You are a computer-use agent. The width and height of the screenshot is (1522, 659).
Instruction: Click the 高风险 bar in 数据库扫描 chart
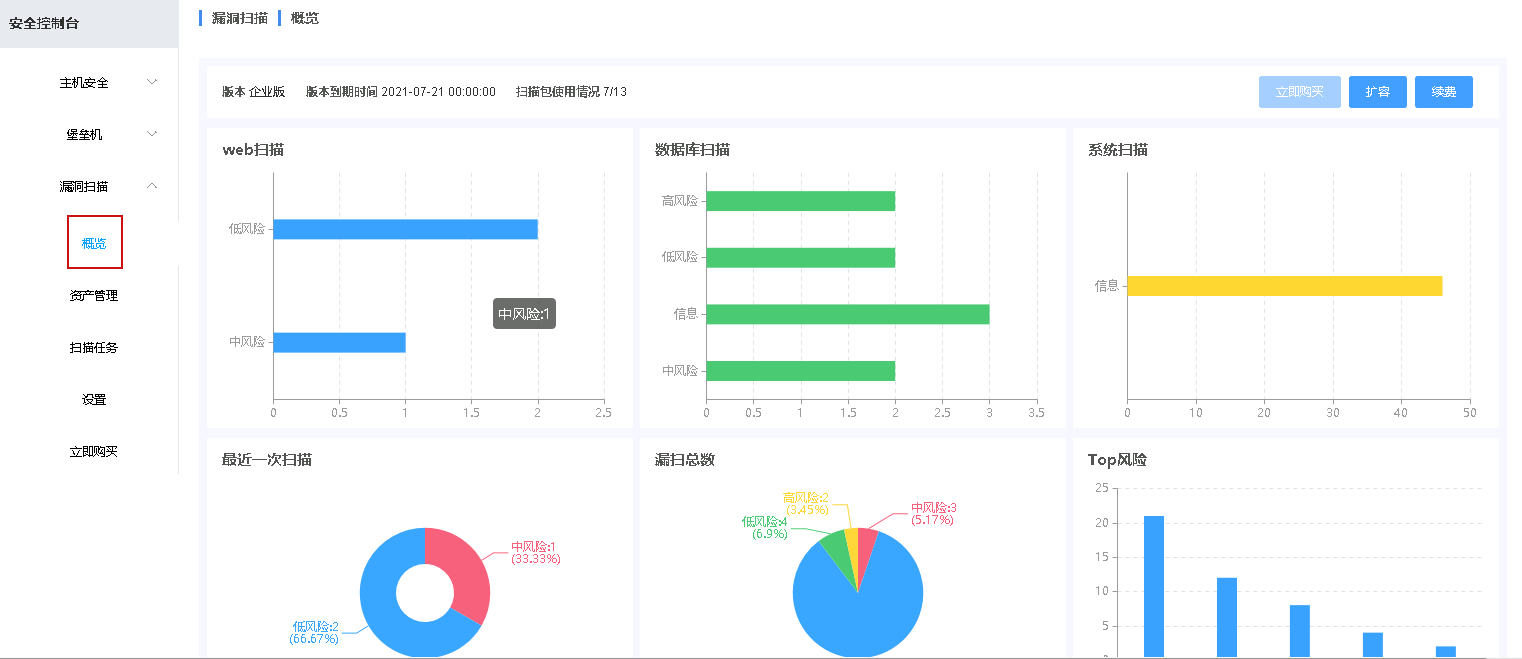click(800, 201)
